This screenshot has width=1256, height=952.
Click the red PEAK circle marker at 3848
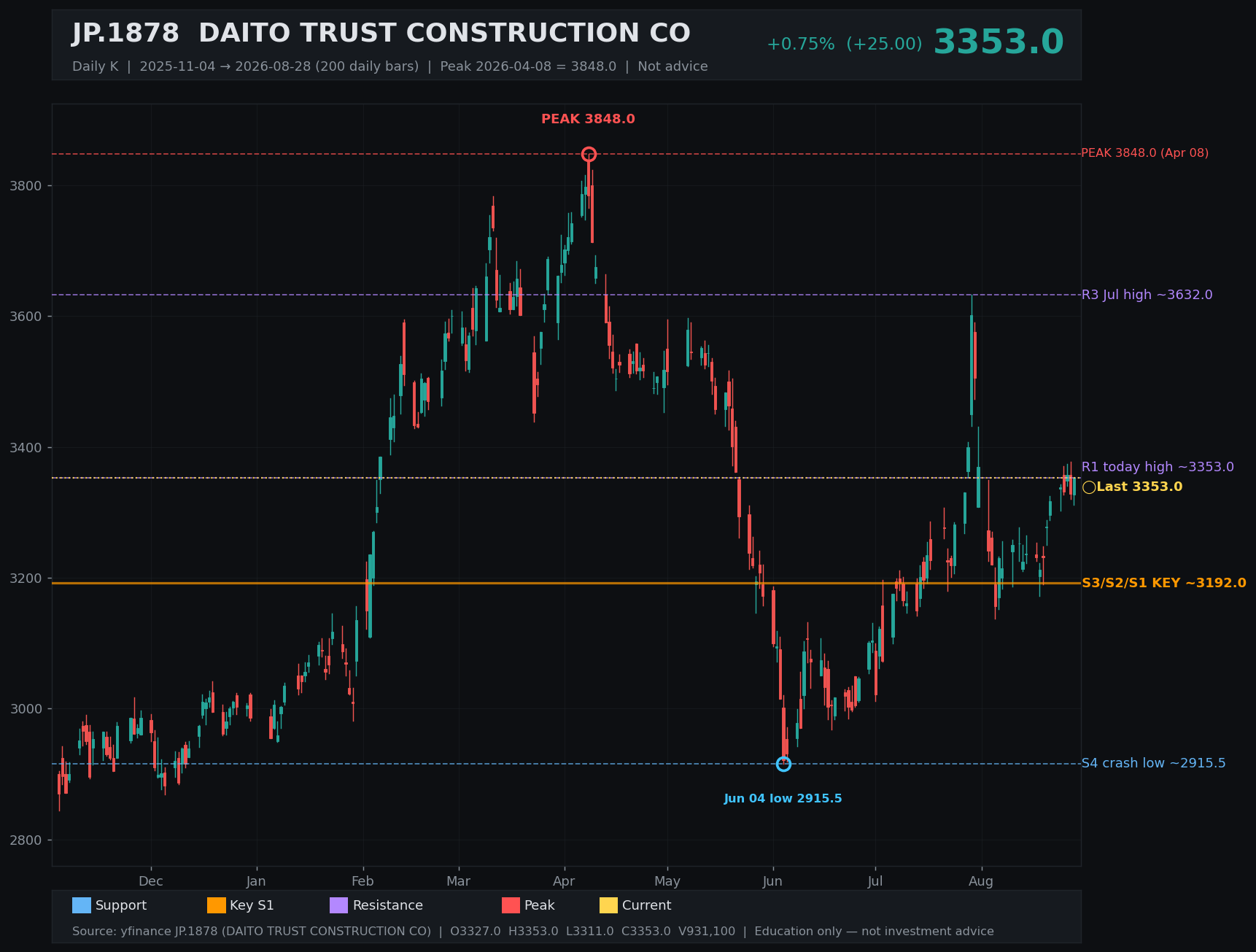click(x=589, y=154)
